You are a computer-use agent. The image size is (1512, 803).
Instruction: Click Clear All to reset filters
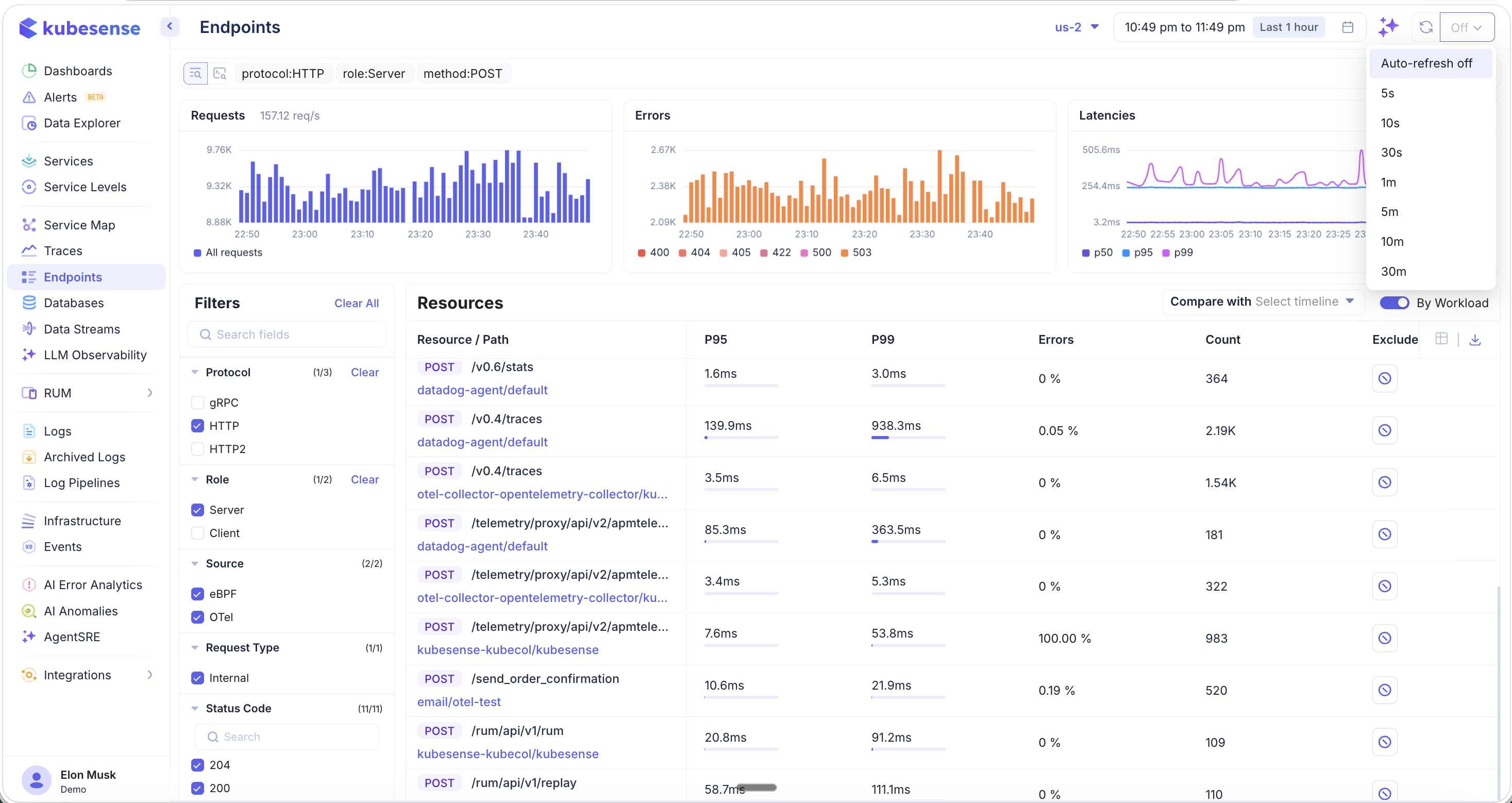click(356, 303)
